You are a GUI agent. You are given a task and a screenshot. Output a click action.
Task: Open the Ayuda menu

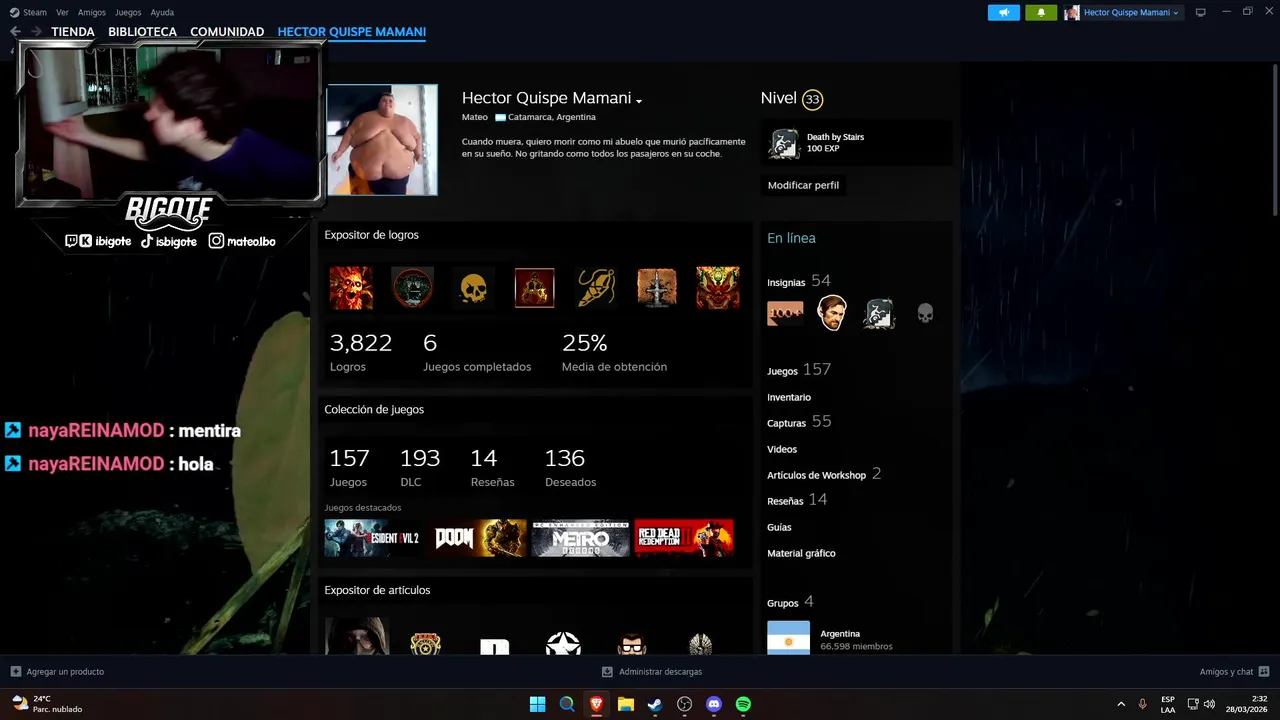click(162, 12)
